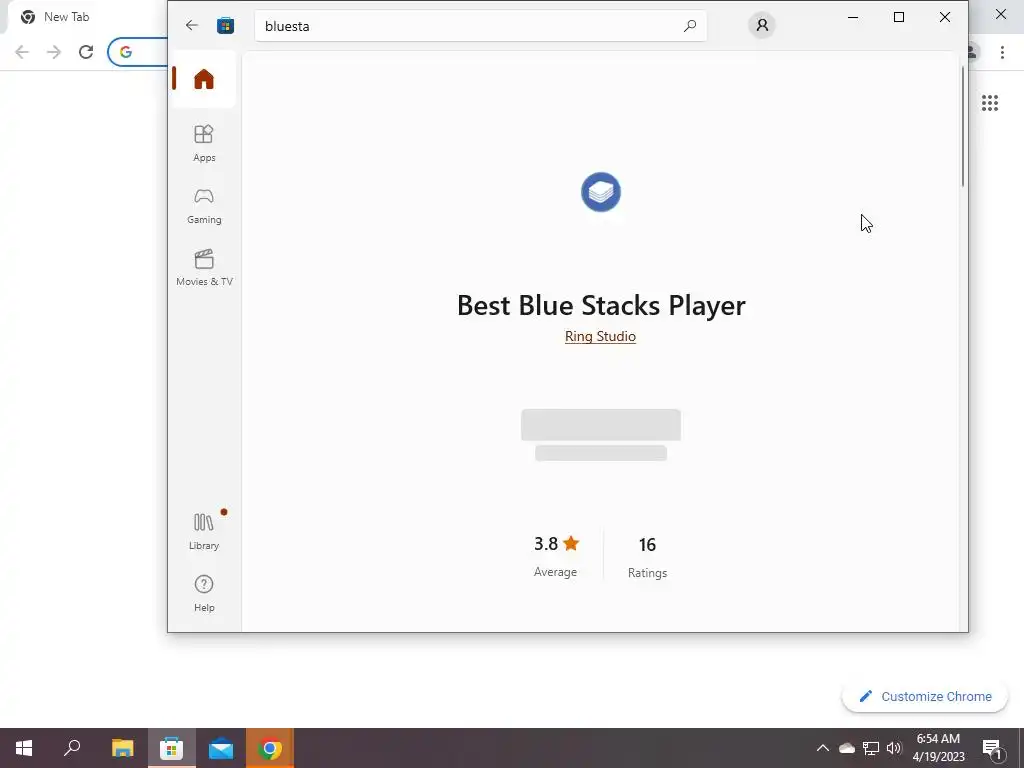Click Chrome's back navigation arrow
The image size is (1024, 768).
click(x=22, y=52)
